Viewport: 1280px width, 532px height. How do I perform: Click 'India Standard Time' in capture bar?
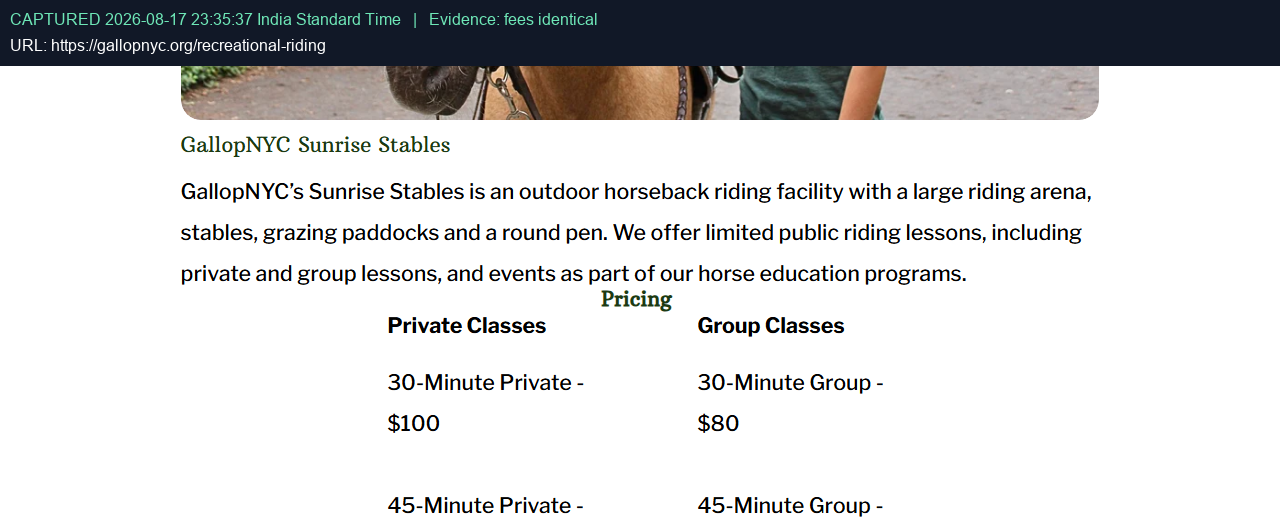[x=329, y=20]
